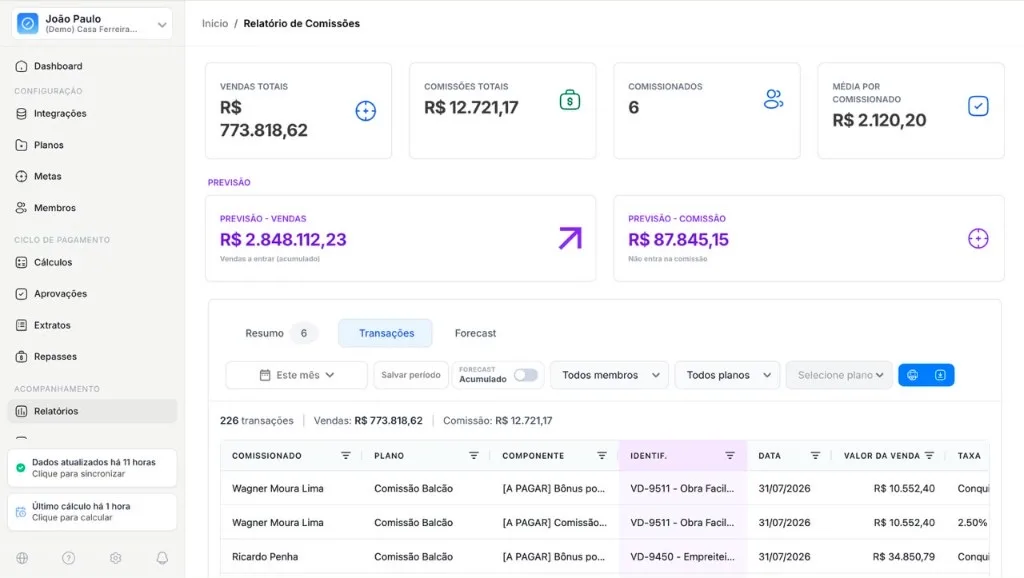Click the 2.50% taxa cell

click(x=972, y=522)
